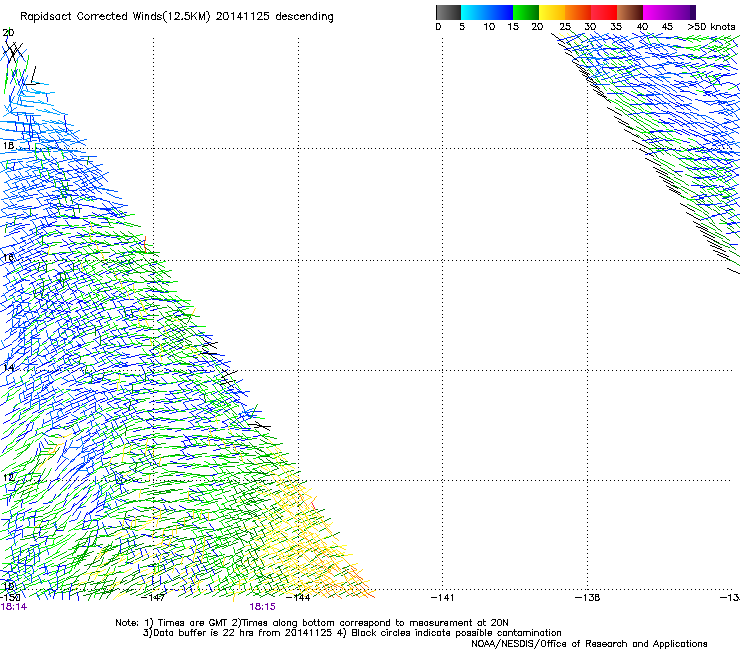The image size is (740, 650).
Task: Click the latitude label 20 at top left
Action: click(x=8, y=33)
